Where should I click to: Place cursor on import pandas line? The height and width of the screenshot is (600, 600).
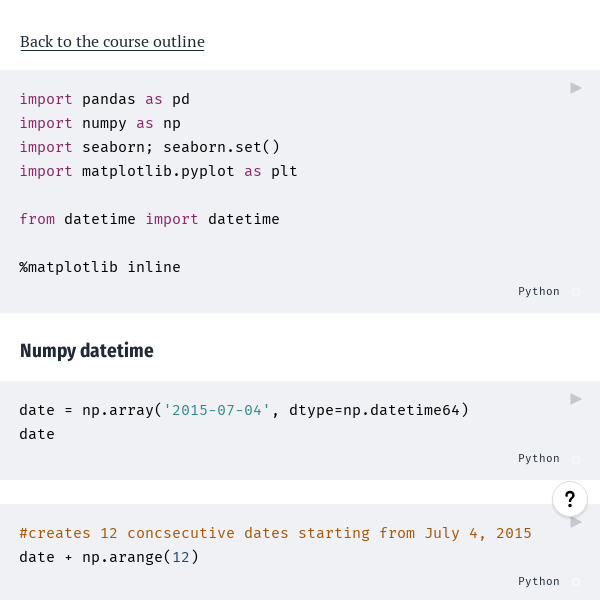(x=104, y=99)
